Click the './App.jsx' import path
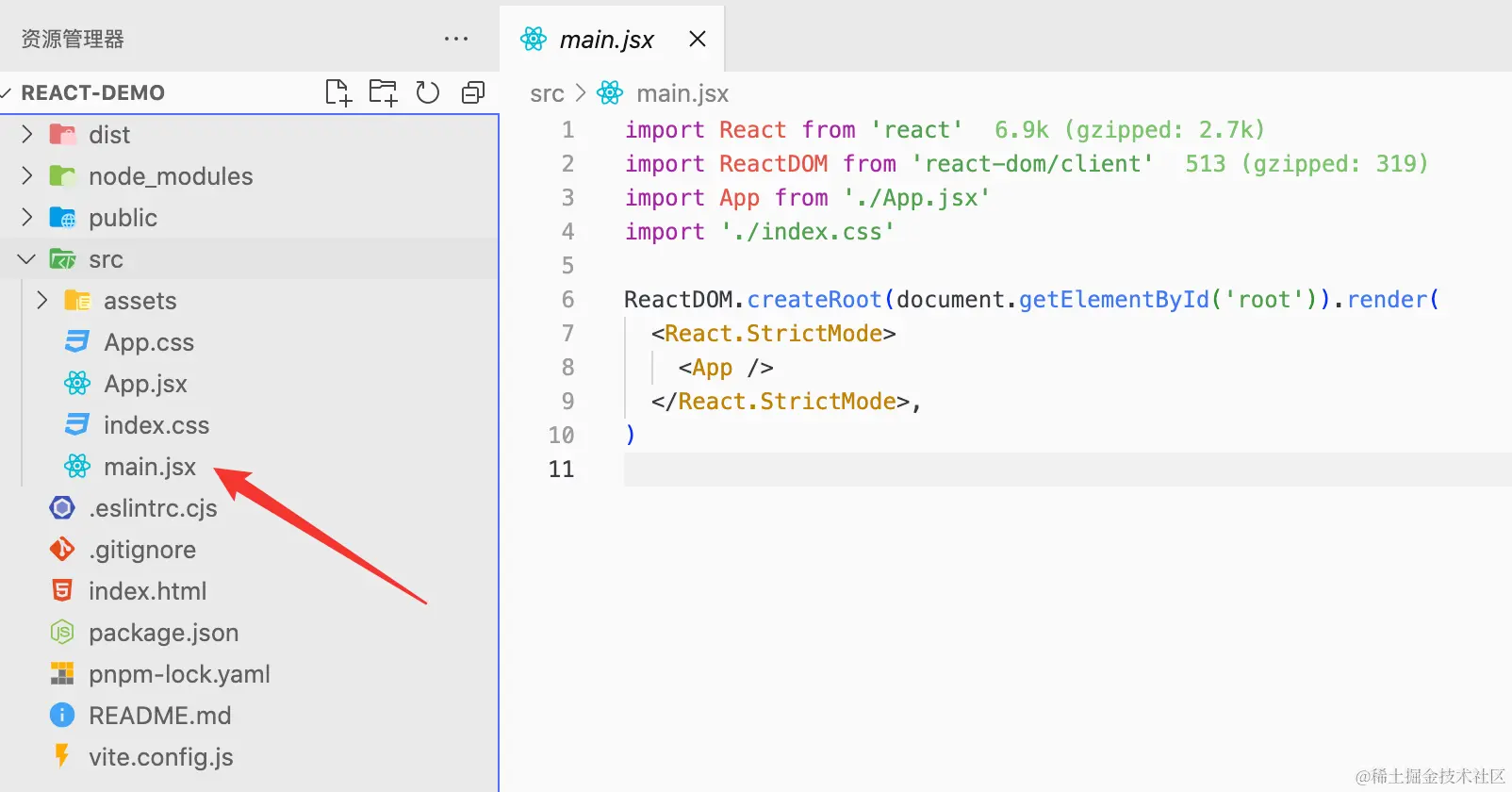This screenshot has height=792, width=1512. tap(916, 198)
